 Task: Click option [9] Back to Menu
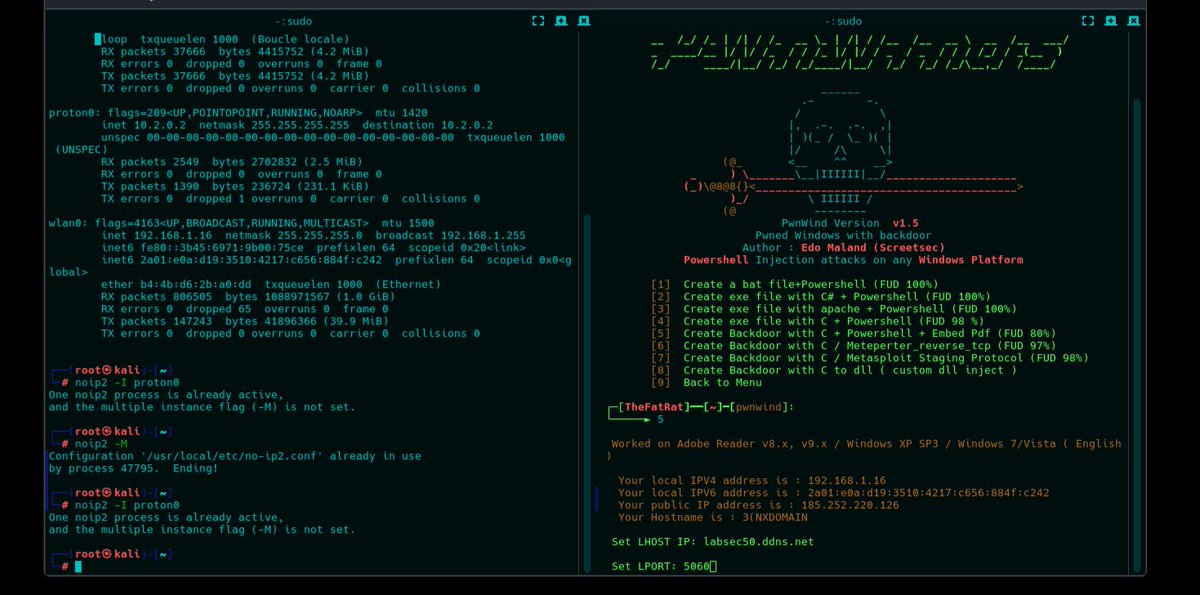click(706, 382)
